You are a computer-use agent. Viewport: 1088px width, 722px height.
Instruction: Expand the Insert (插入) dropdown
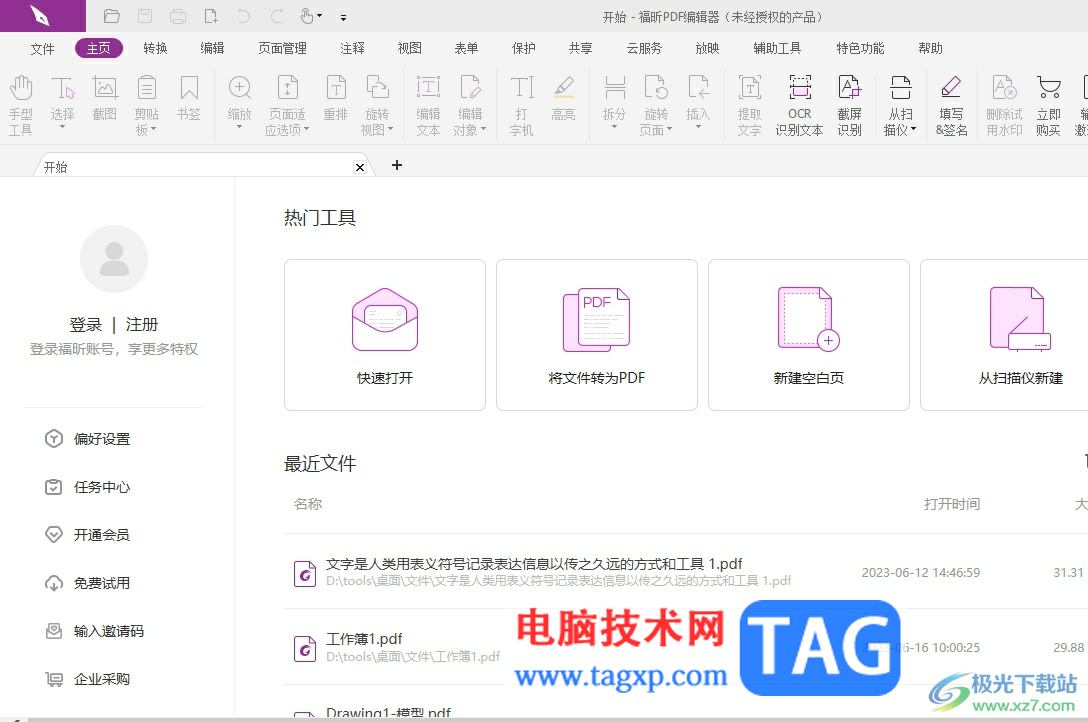coord(698,127)
